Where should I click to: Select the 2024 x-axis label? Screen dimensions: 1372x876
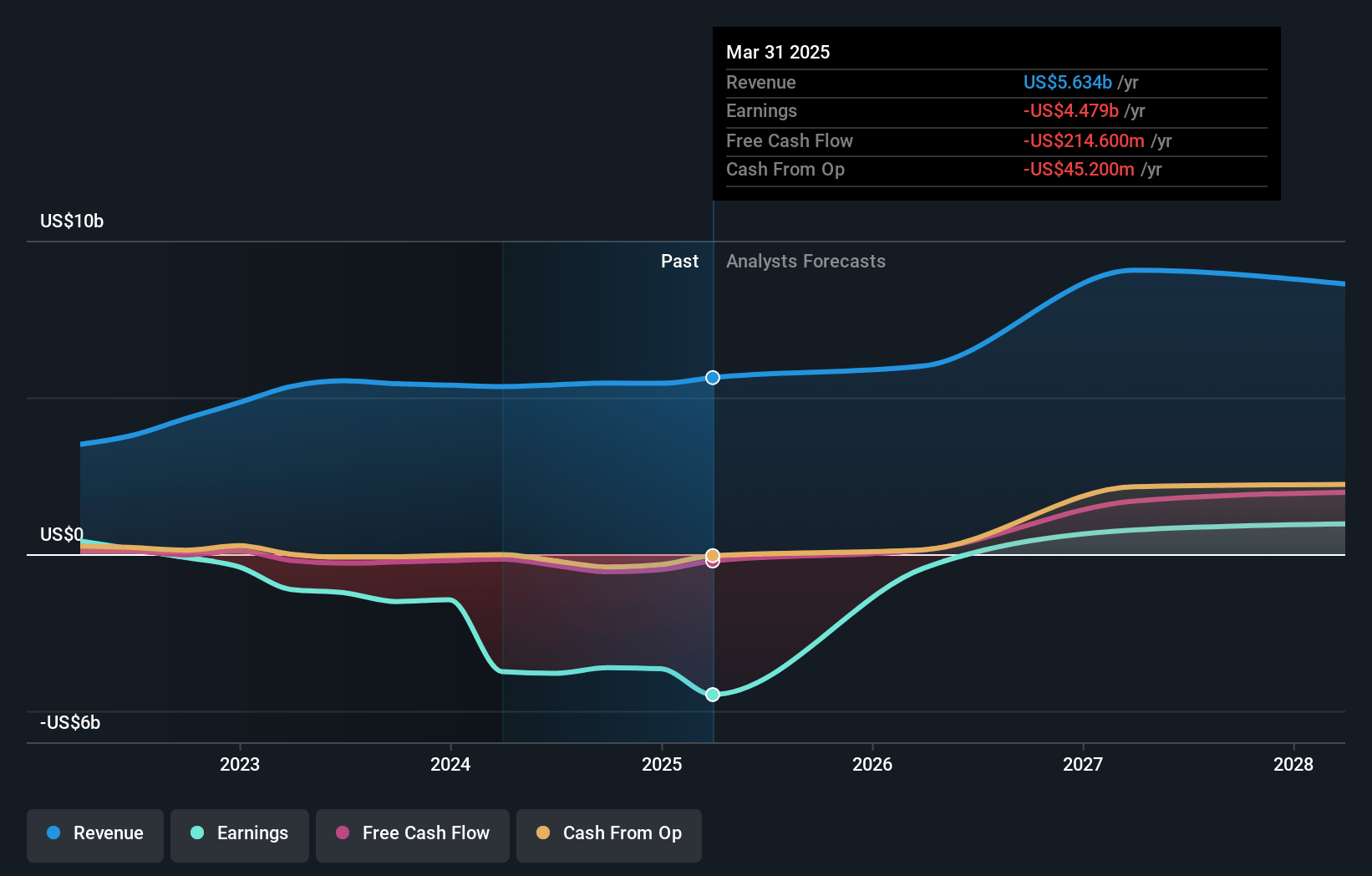450,764
